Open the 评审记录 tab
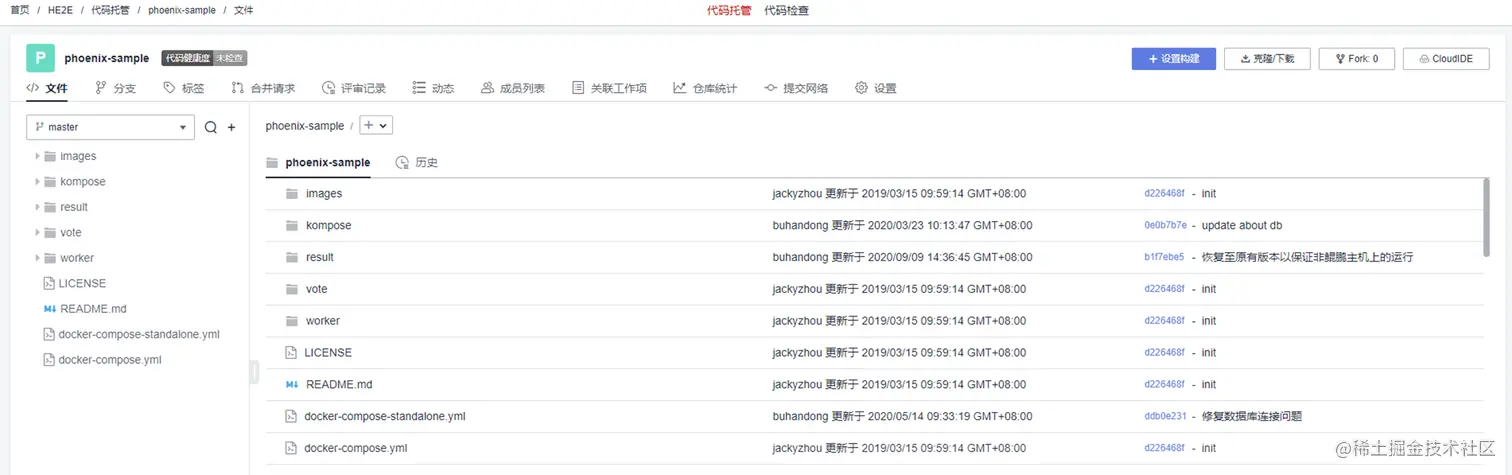The image size is (1512, 475). 353,88
